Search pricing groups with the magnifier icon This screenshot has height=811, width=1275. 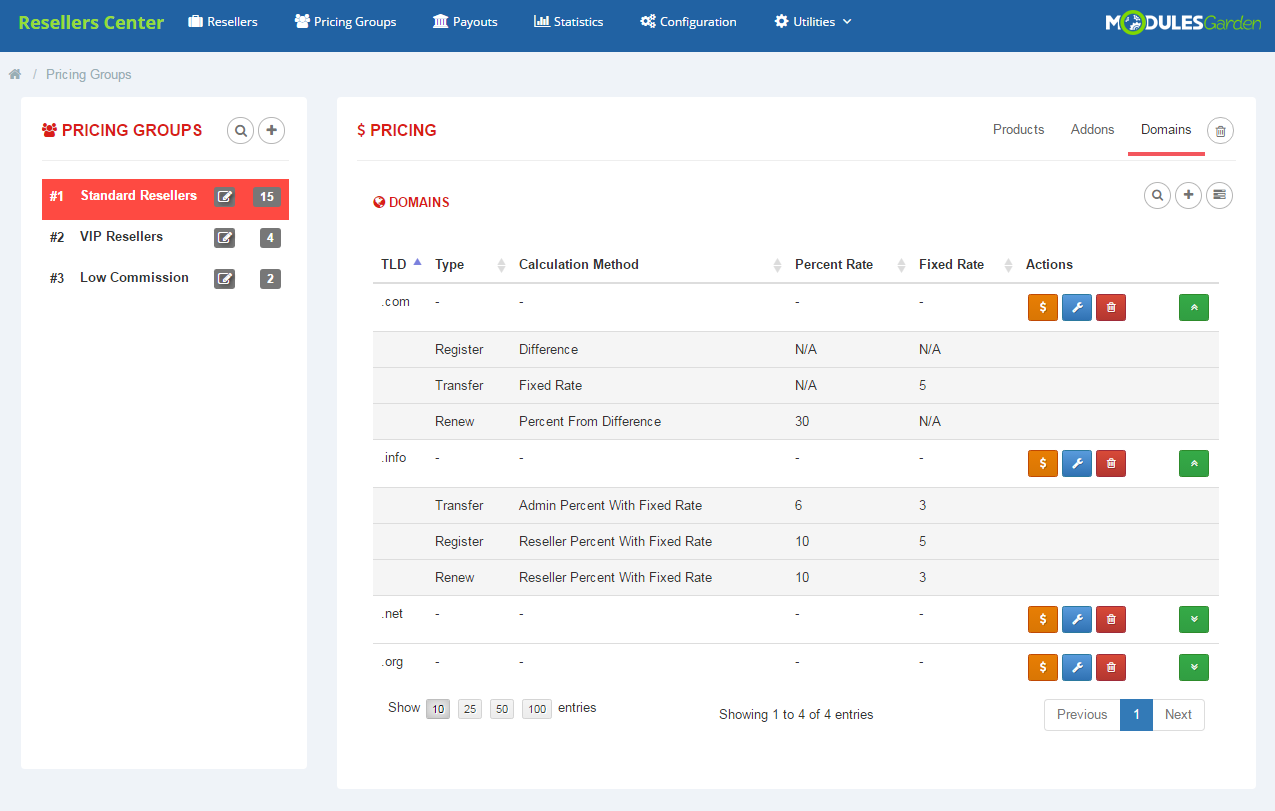[240, 130]
